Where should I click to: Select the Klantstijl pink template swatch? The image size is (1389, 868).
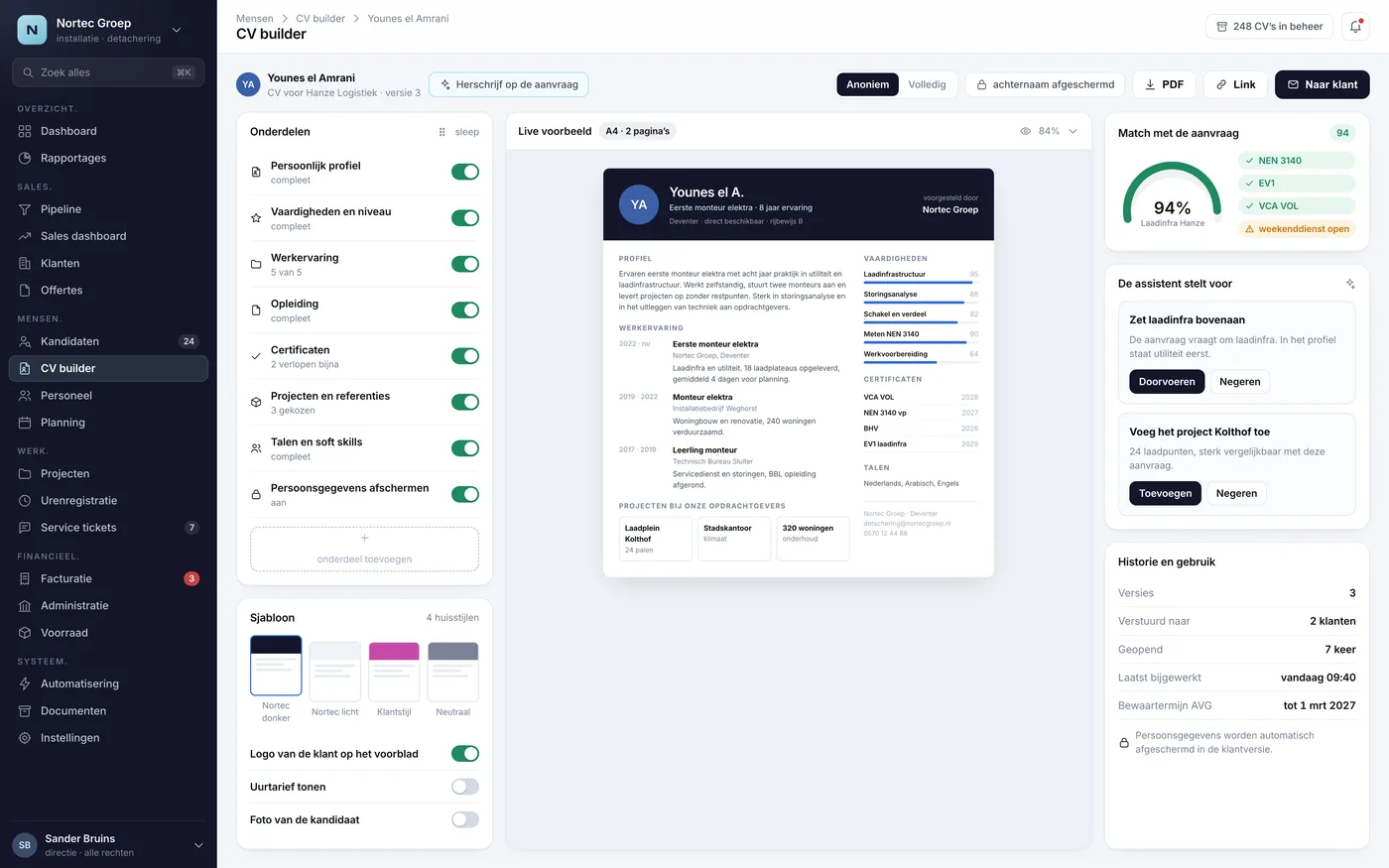point(394,671)
